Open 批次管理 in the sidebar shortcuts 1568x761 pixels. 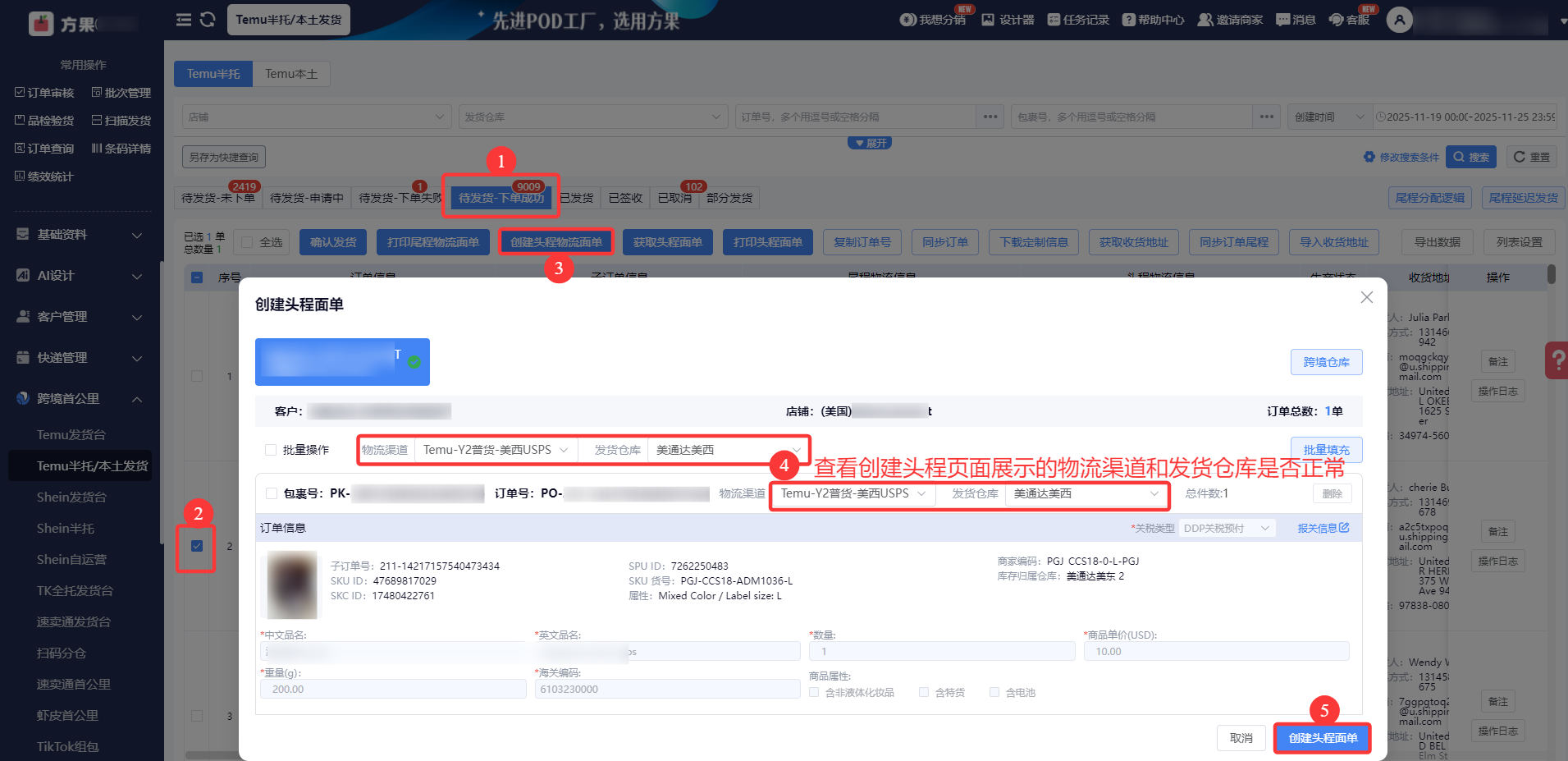click(121, 93)
